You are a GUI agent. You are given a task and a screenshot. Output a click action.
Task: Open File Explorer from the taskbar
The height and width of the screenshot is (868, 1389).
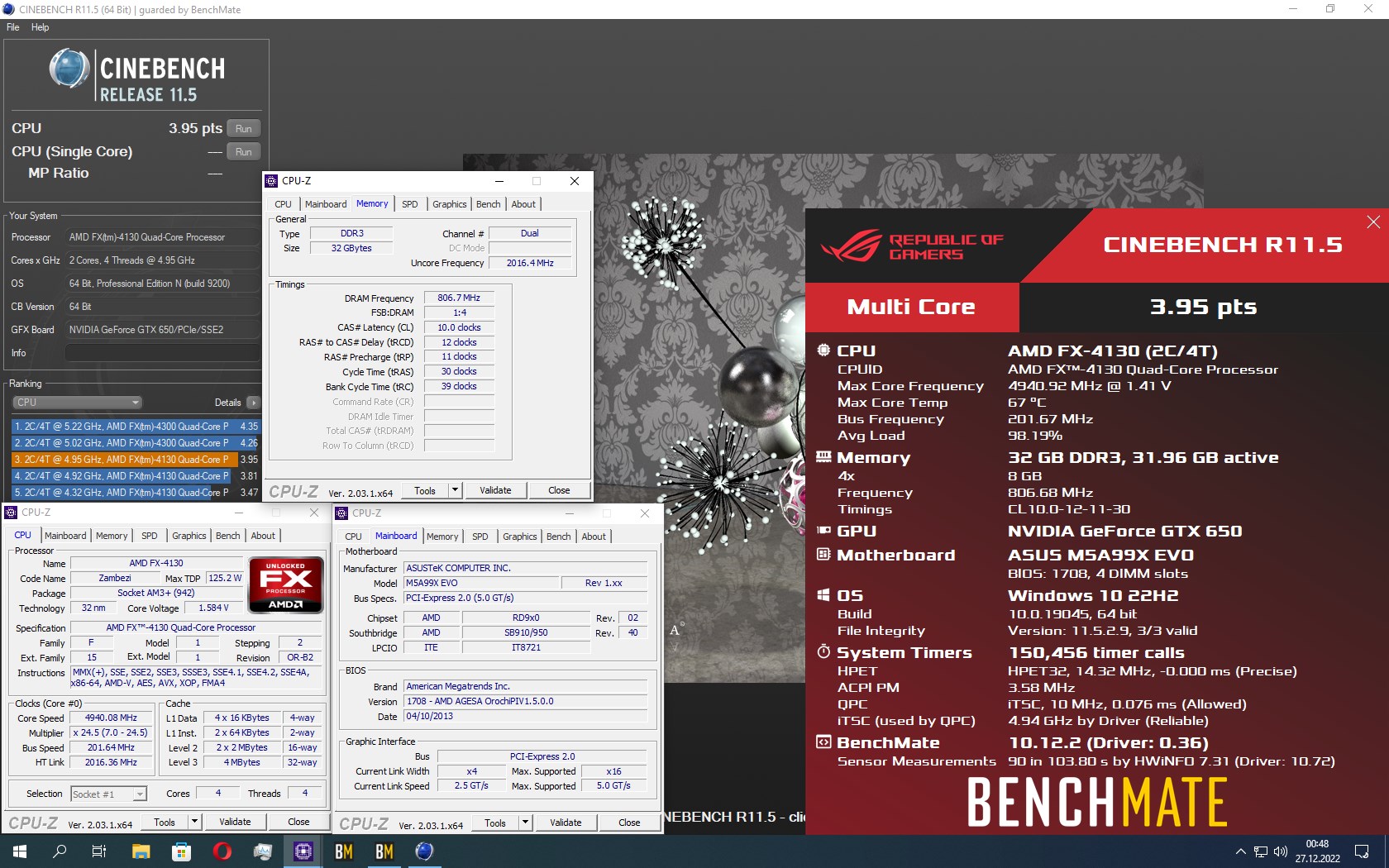coord(141,851)
